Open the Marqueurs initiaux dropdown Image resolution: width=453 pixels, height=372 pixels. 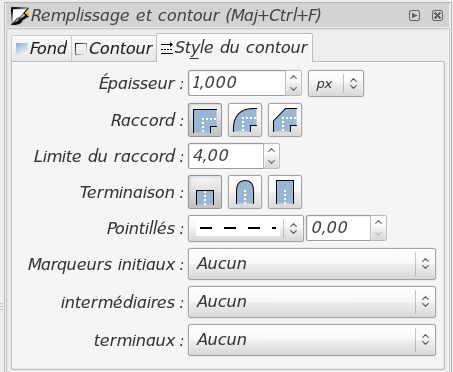point(312,264)
